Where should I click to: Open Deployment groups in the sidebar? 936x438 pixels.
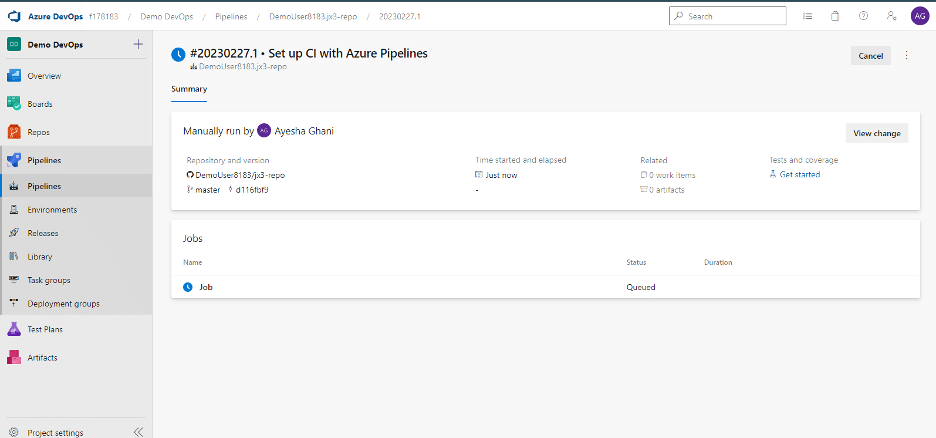(x=63, y=304)
